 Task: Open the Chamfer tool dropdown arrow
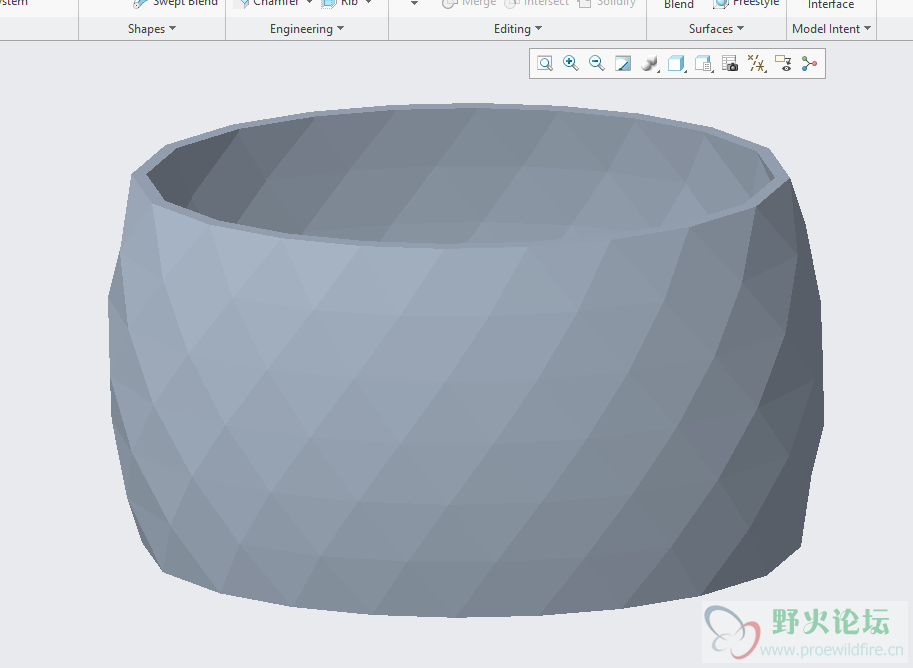(x=310, y=4)
